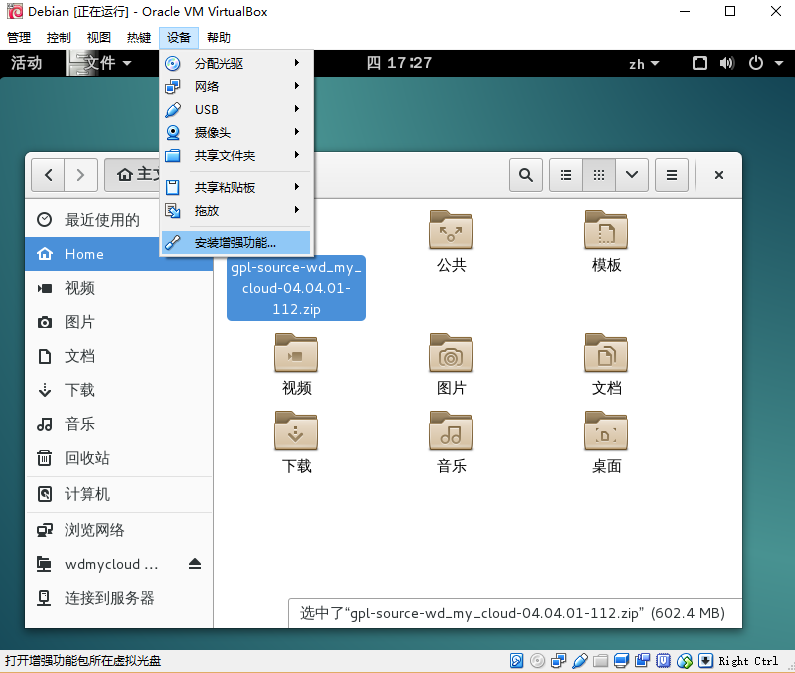Click the 设备 menu header

tap(178, 38)
